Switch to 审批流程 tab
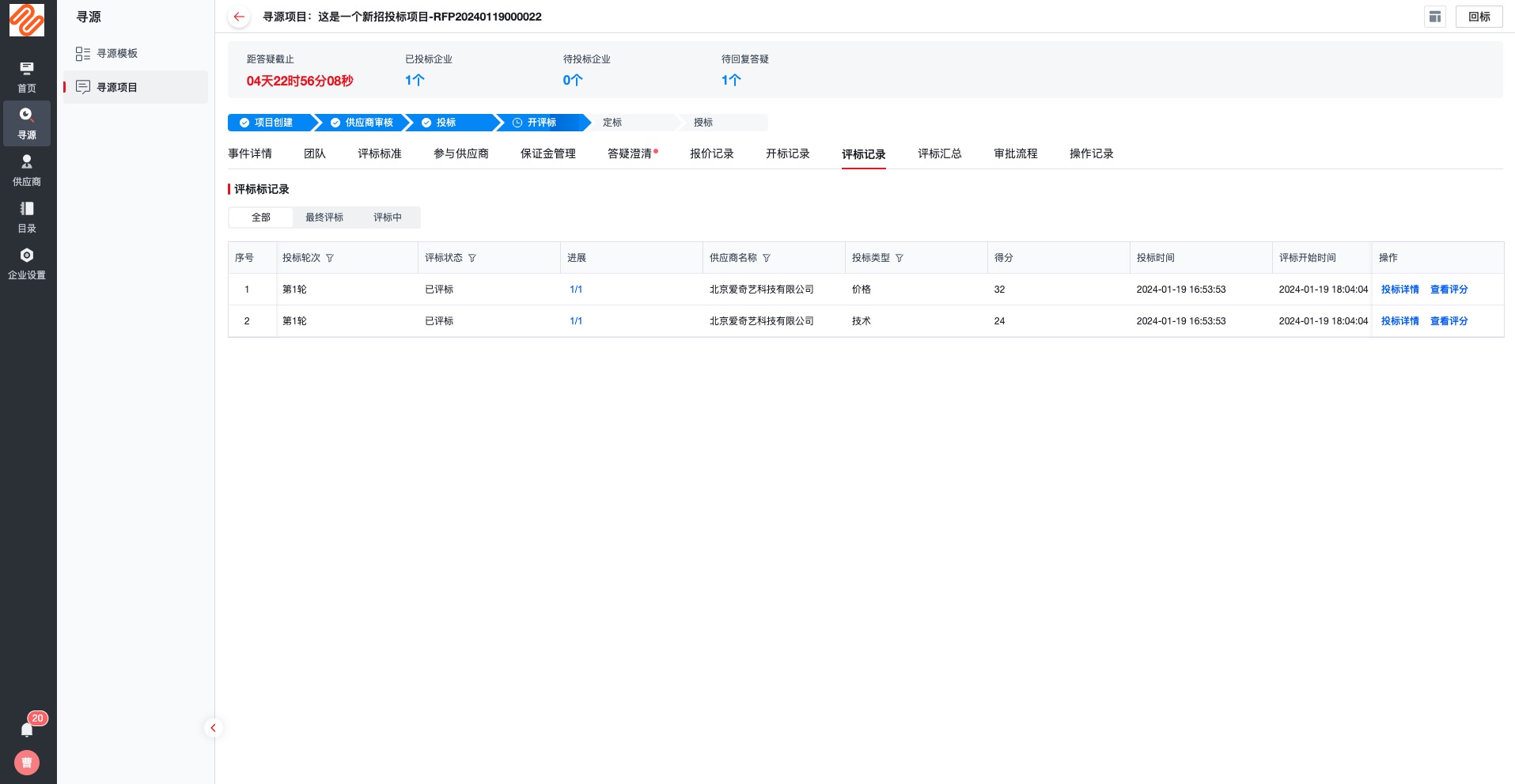Screen dimensions: 1515x784 [x=1016, y=153]
